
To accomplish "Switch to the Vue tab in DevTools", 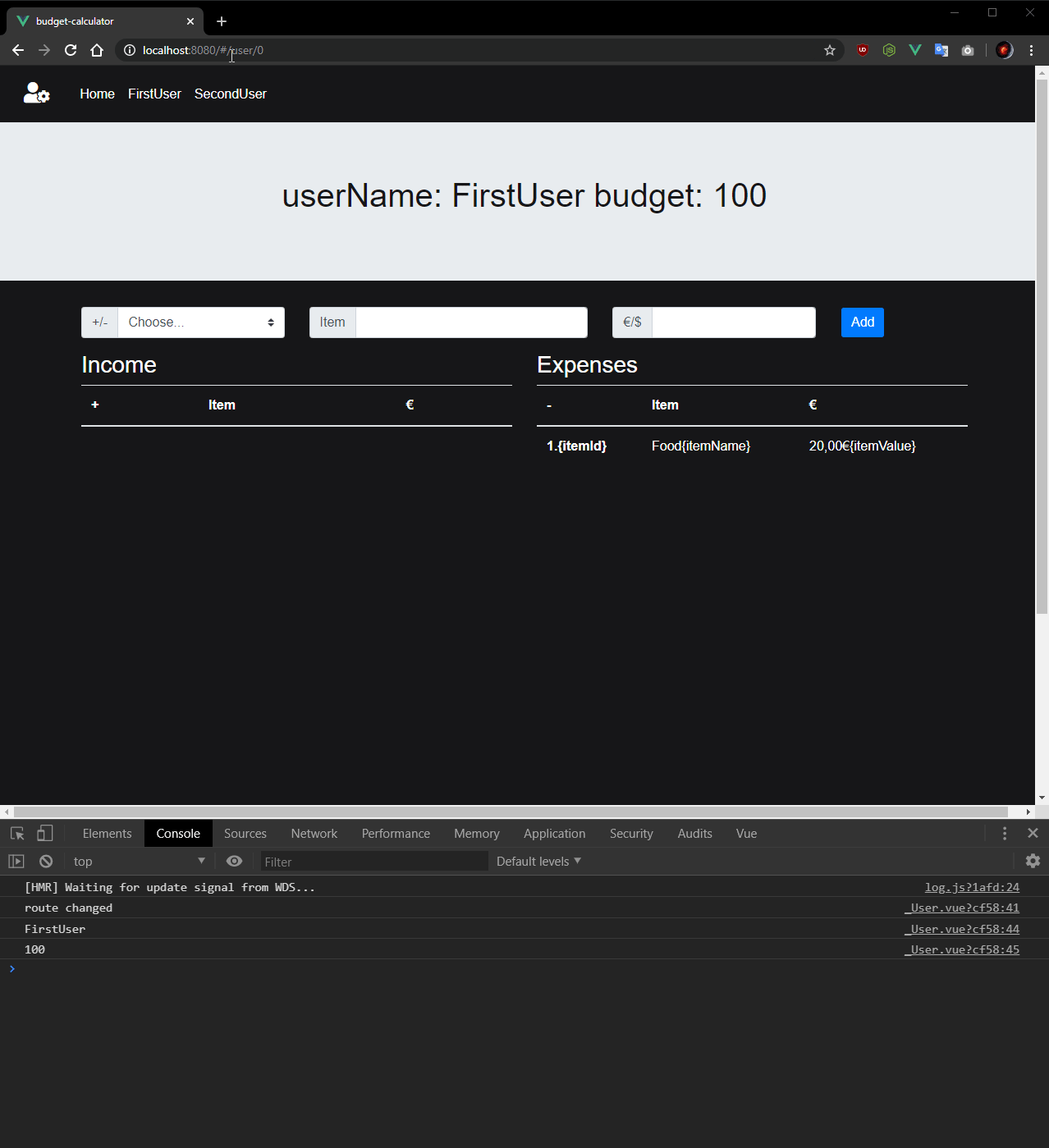I will pos(745,833).
